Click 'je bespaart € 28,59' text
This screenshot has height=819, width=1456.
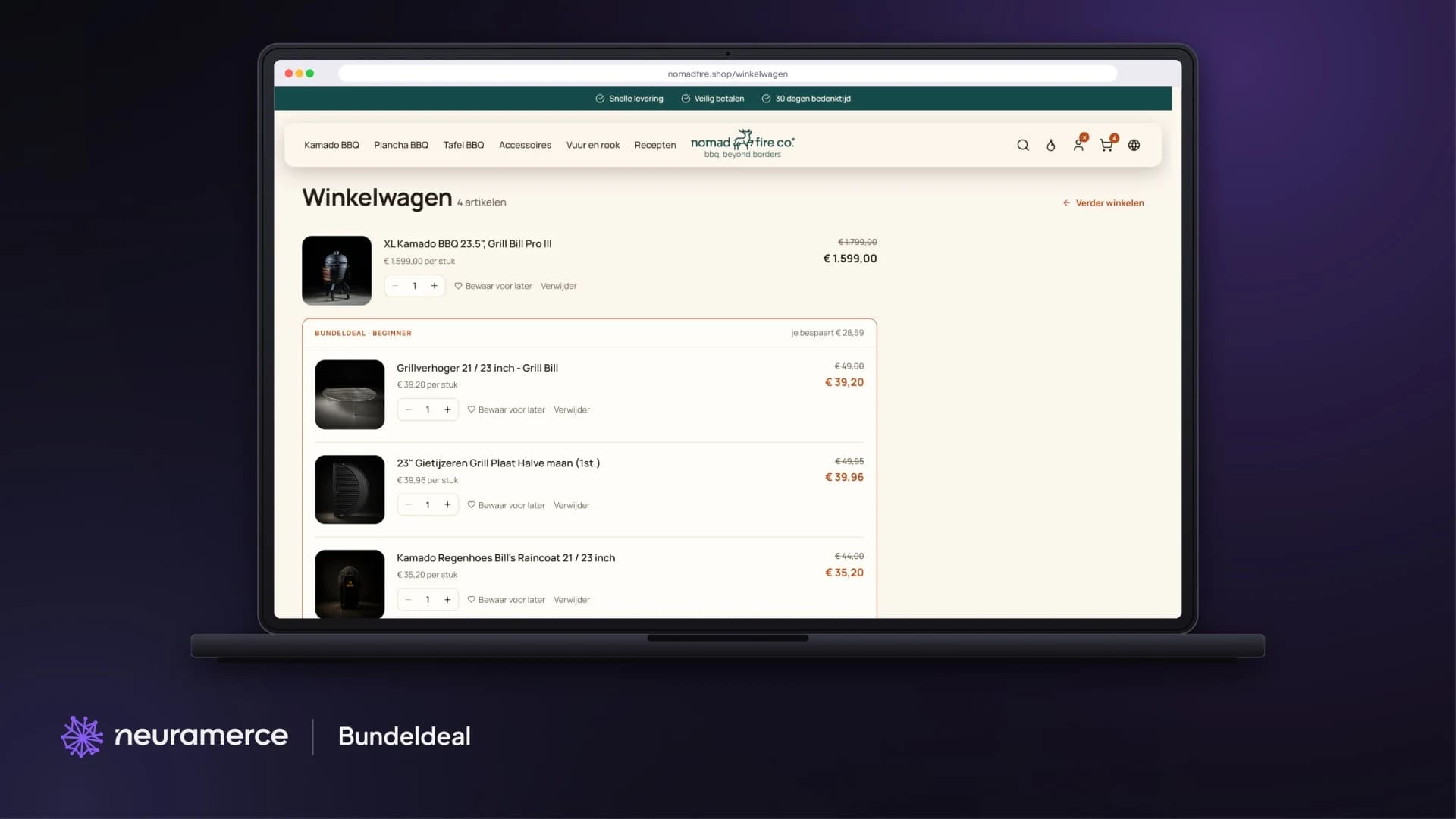click(x=827, y=333)
